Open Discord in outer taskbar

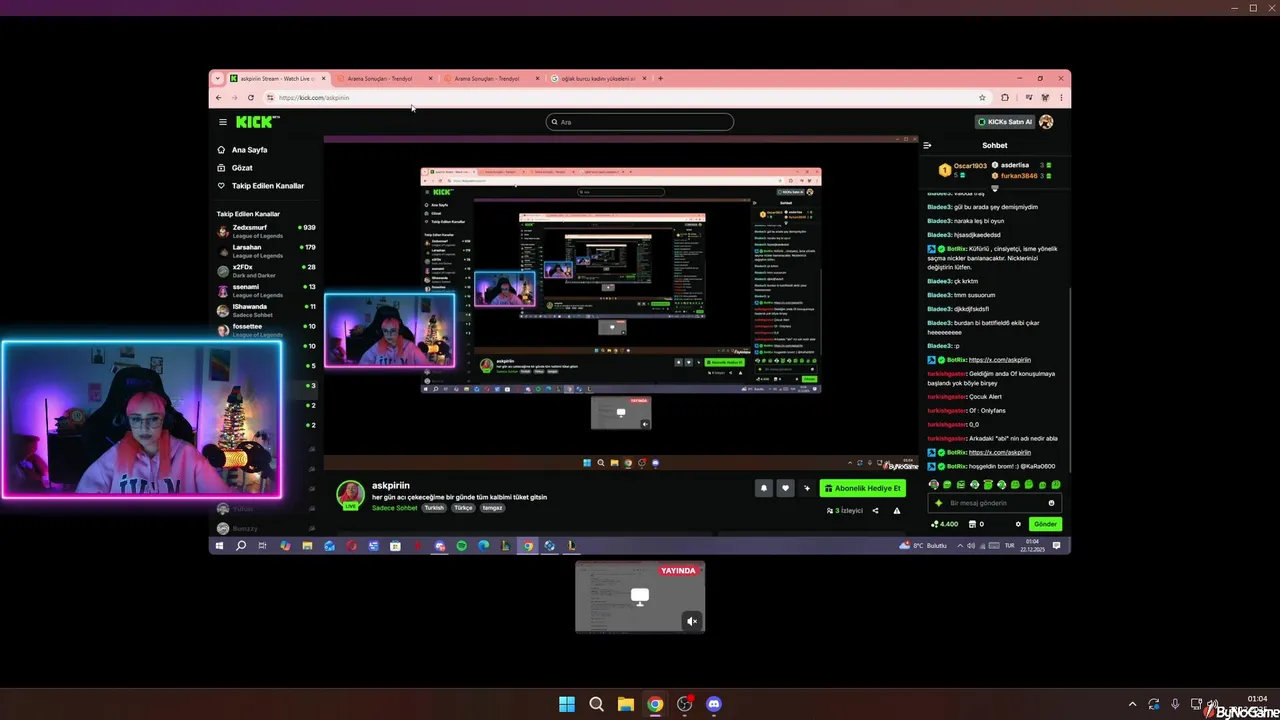[713, 704]
